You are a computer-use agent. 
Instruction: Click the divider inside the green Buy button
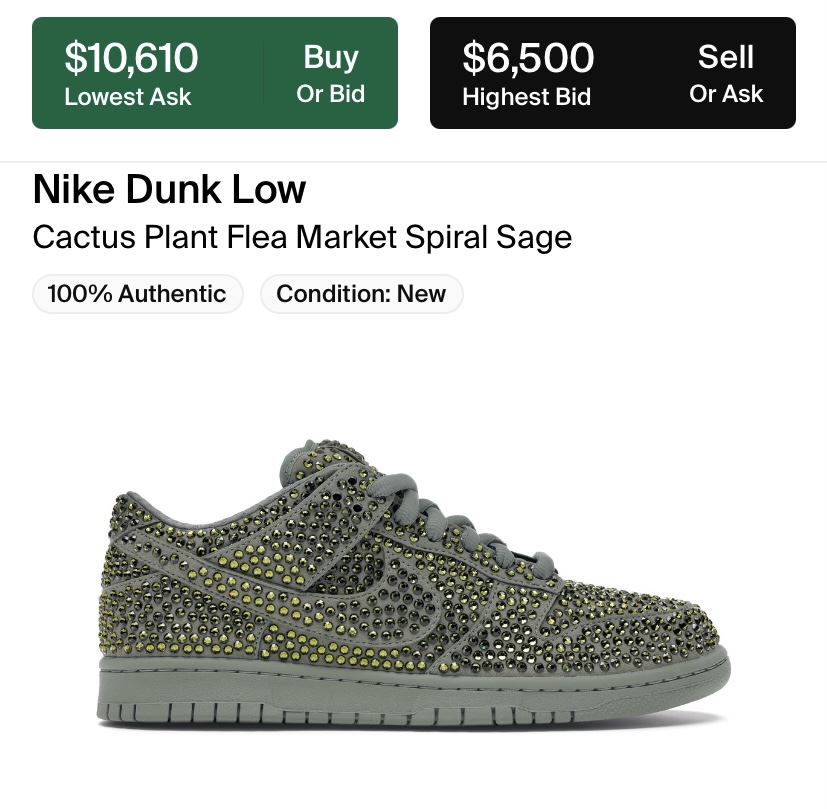point(263,73)
